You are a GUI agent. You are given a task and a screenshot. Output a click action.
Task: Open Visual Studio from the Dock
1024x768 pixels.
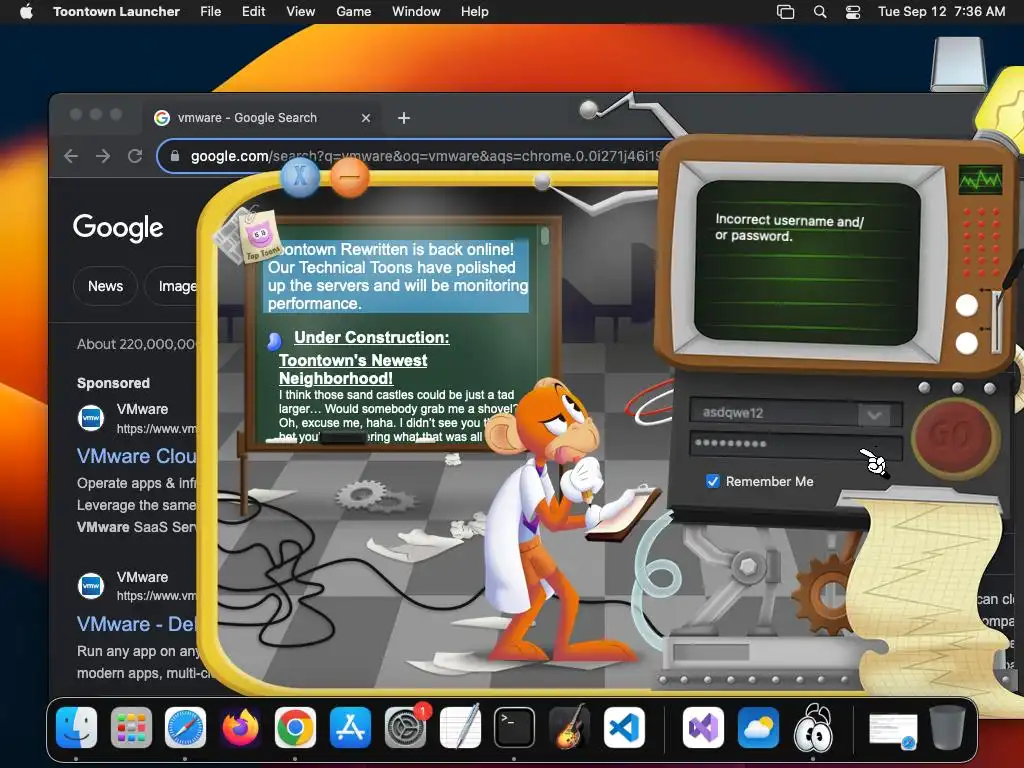click(703, 728)
